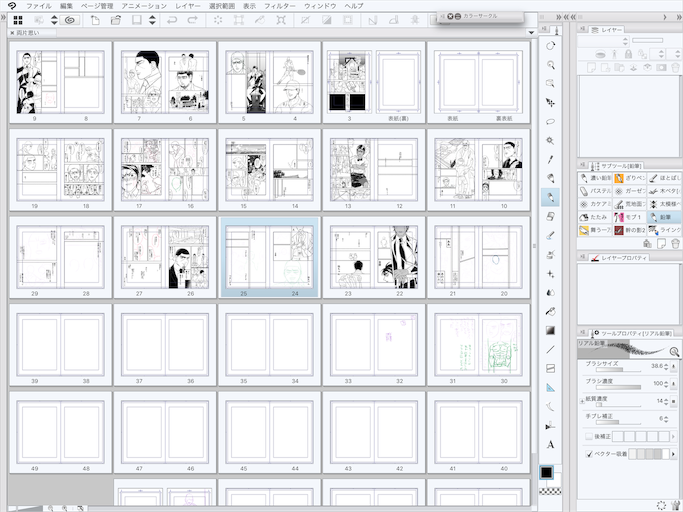
Task: Expand collapsed left panel chevron
Action: pos(3,17)
